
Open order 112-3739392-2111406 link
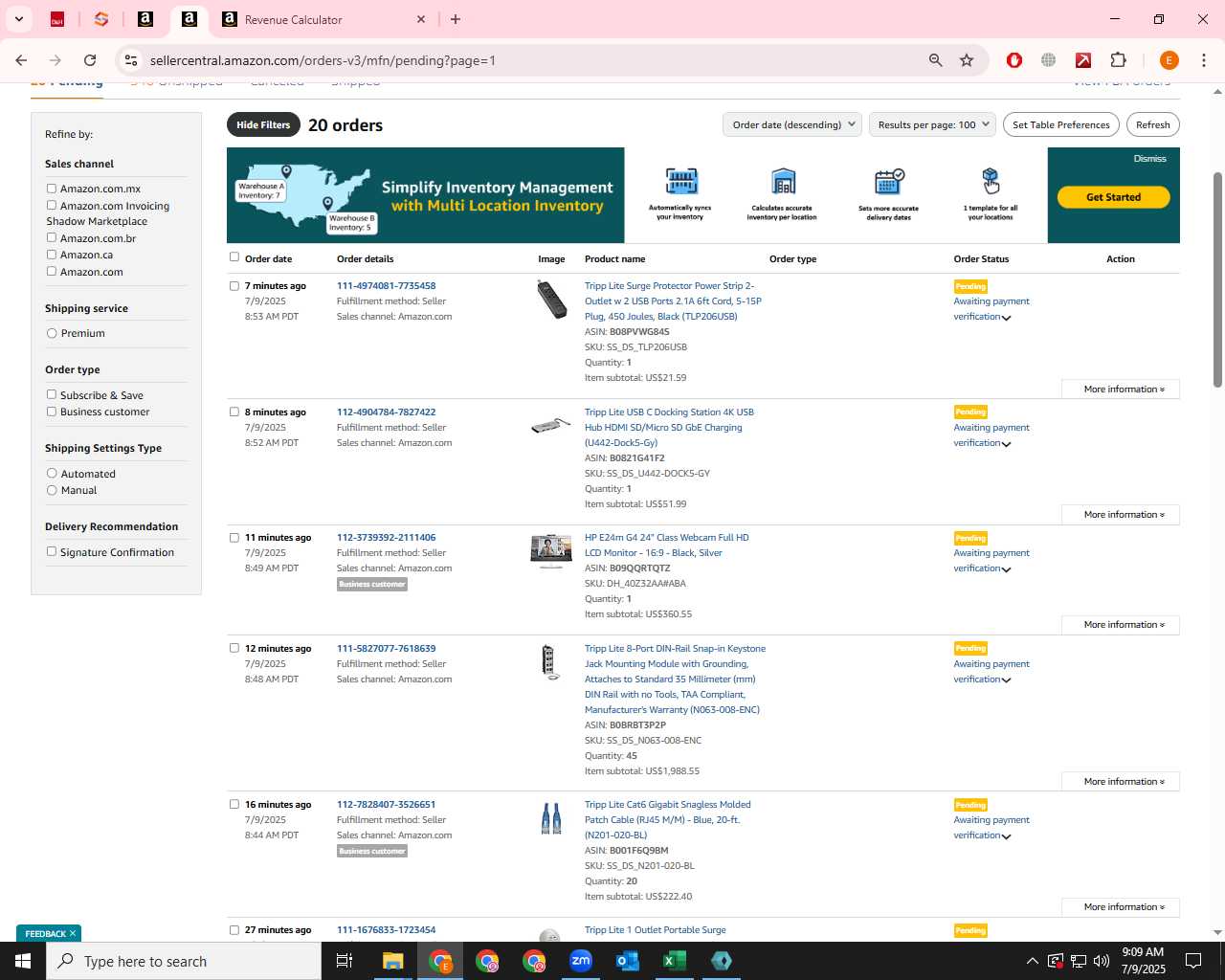pos(386,538)
